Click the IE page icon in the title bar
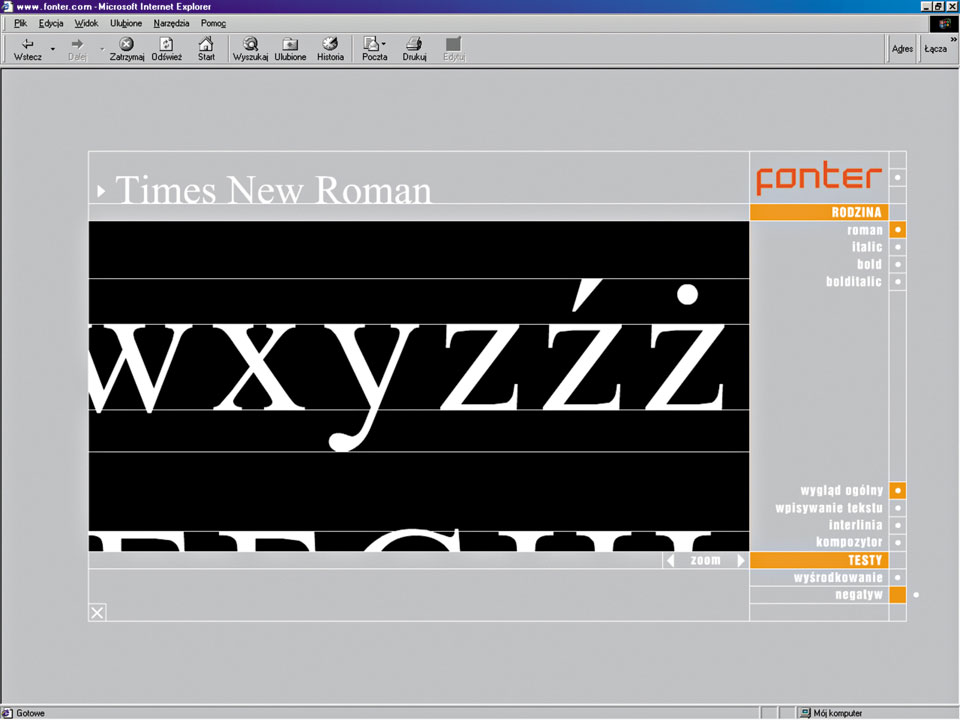The height and width of the screenshot is (720, 960). click(7, 6)
